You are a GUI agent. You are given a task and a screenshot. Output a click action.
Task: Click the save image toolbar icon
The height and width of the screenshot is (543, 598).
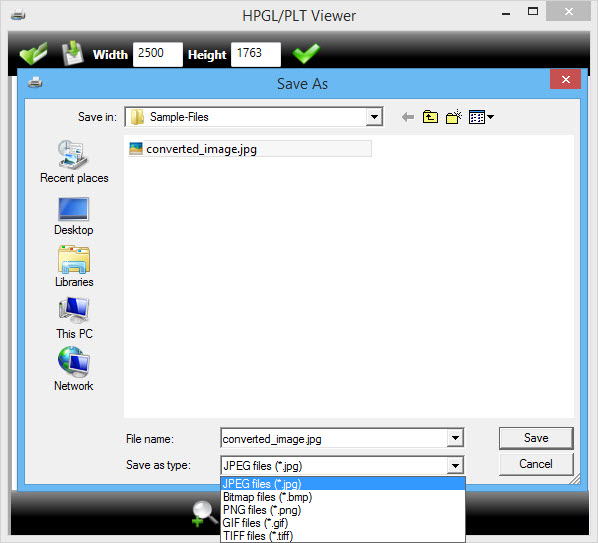73,53
